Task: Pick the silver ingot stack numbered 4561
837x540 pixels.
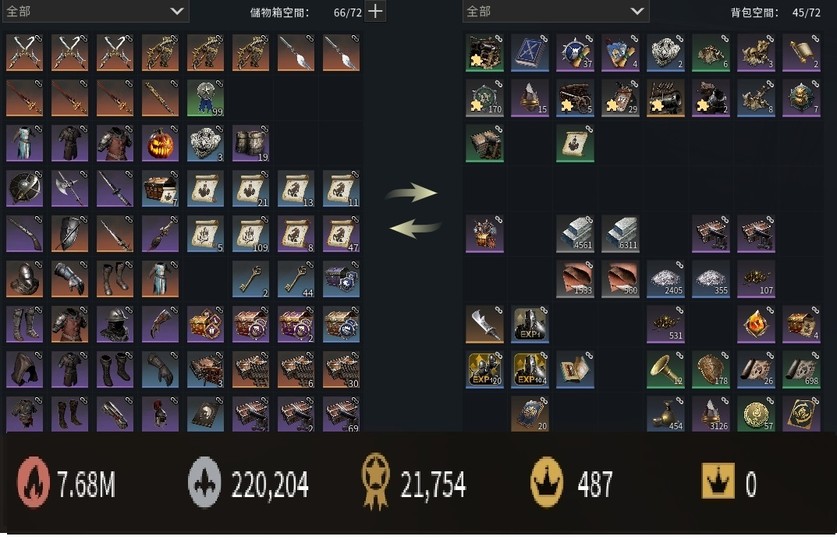Action: click(x=575, y=234)
